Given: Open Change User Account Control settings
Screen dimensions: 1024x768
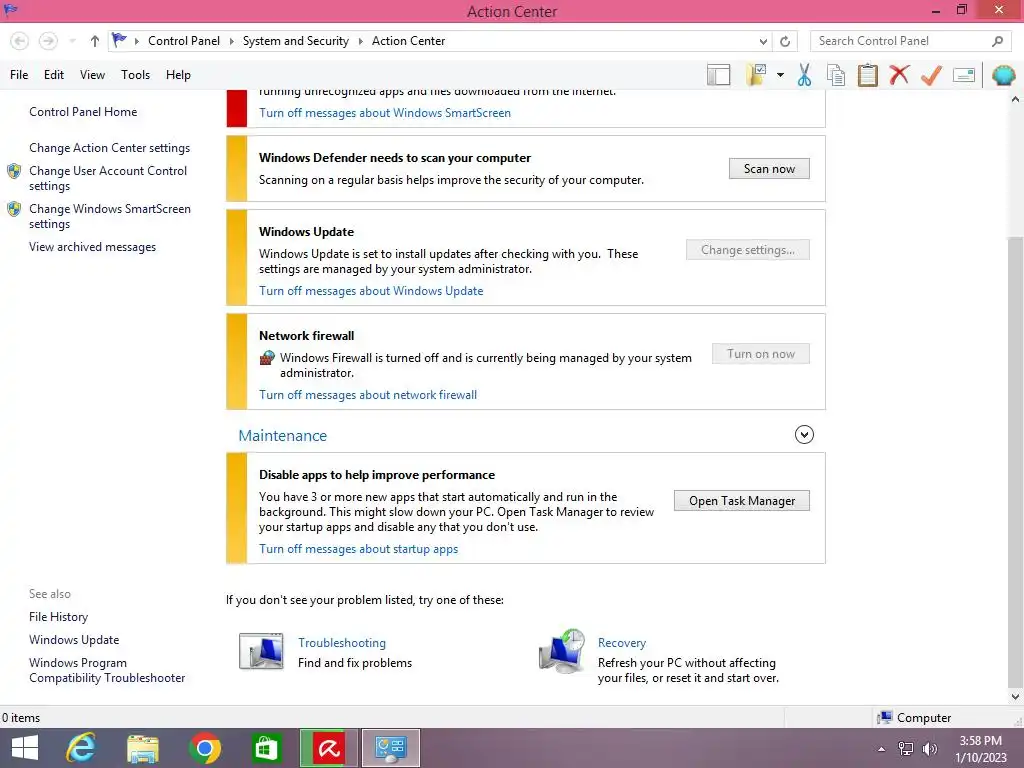Looking at the screenshot, I should coord(108,178).
